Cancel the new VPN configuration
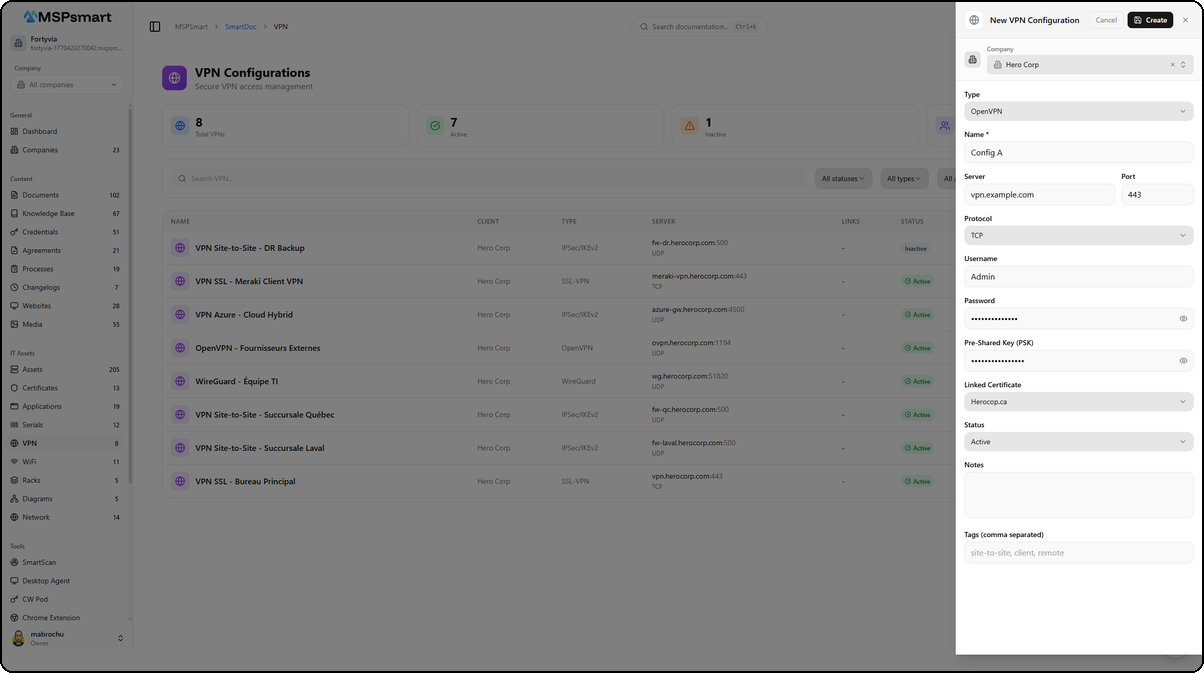 (1106, 19)
